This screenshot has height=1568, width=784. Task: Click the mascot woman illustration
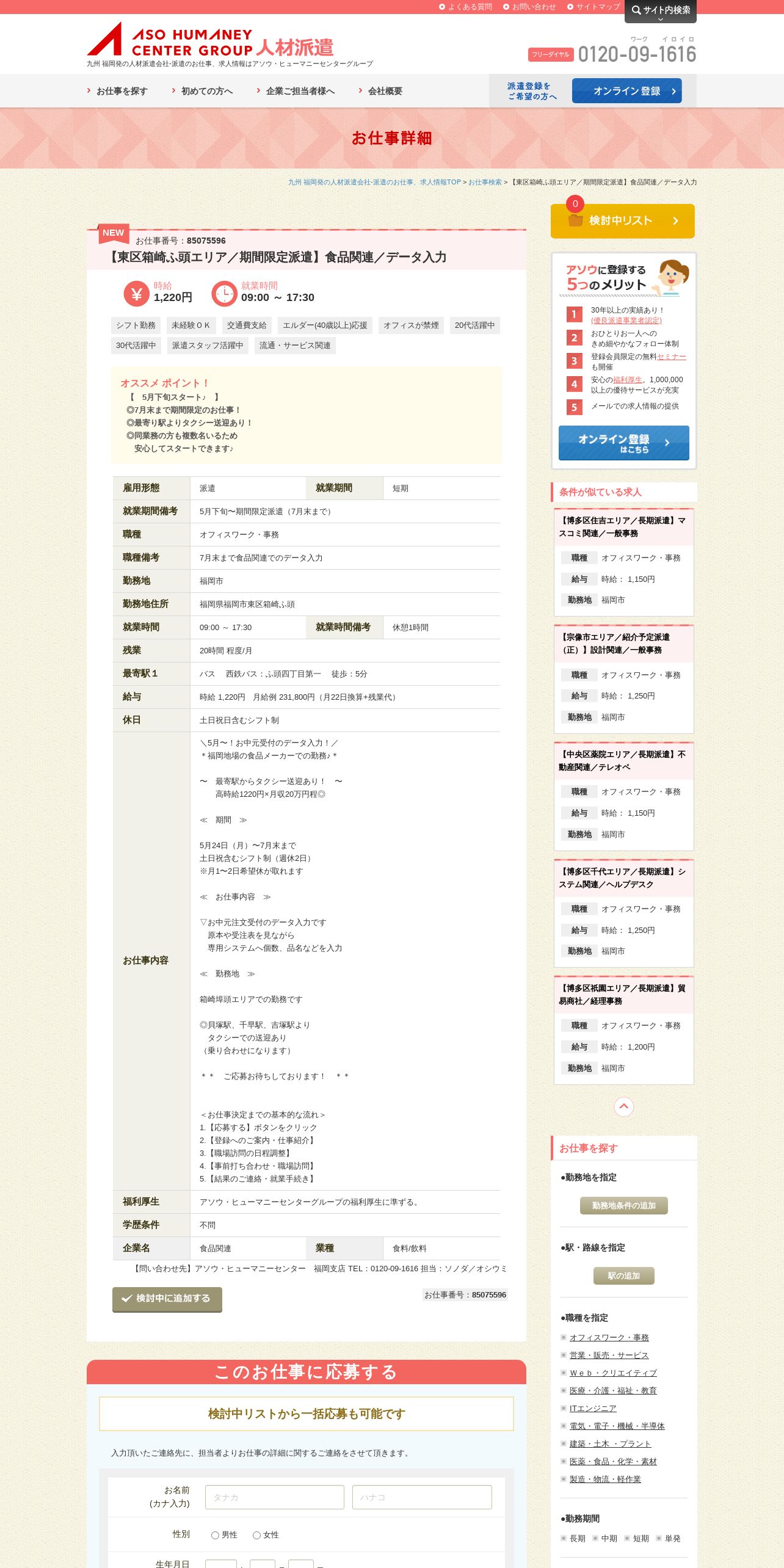[x=672, y=277]
